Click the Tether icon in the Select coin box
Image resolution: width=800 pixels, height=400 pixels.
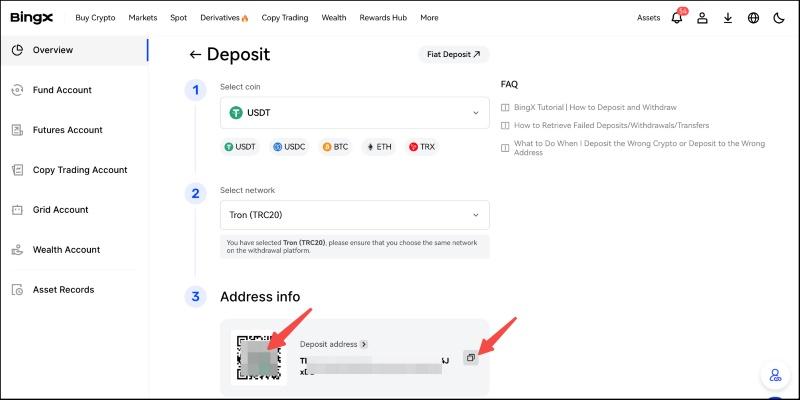(x=235, y=113)
